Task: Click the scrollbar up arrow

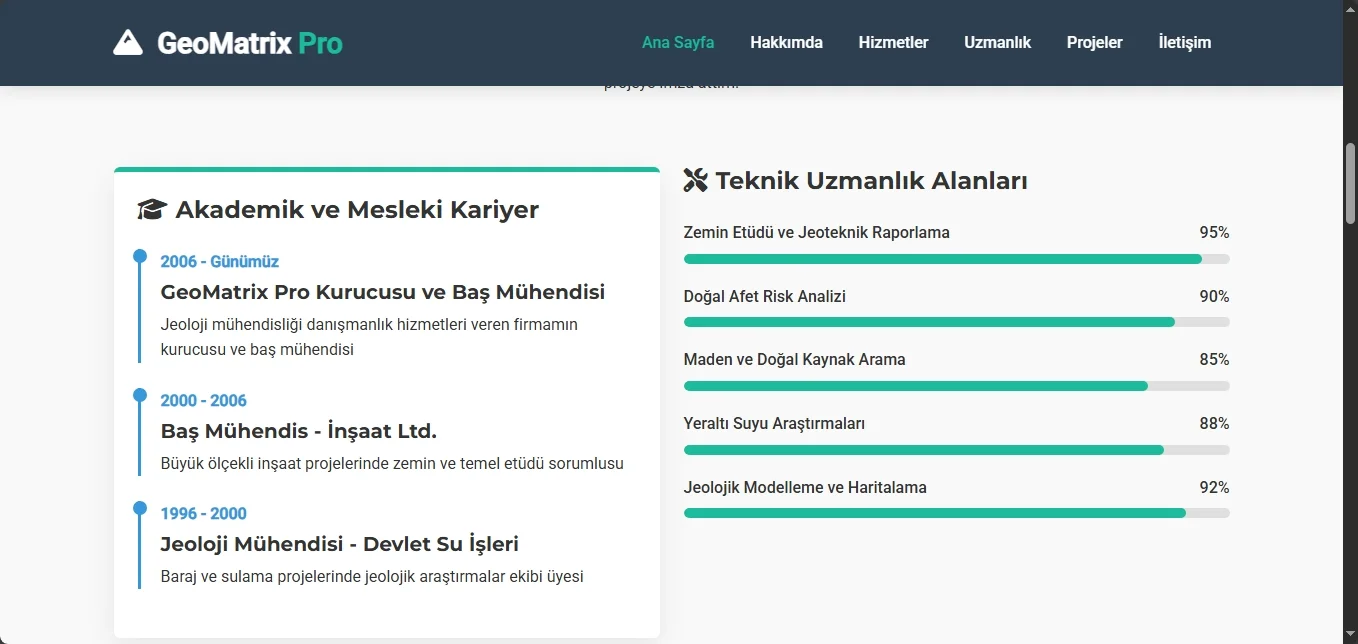Action: 1350,8
